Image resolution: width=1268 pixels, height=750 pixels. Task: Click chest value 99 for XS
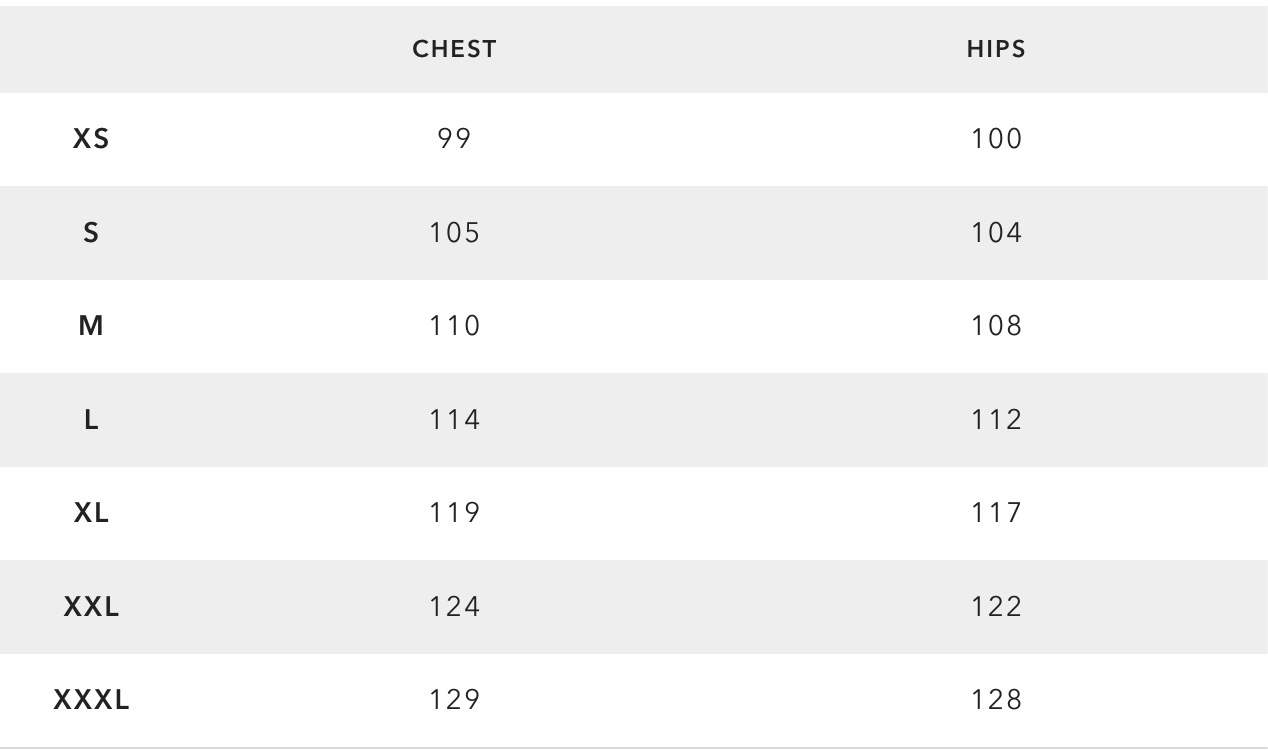[454, 139]
